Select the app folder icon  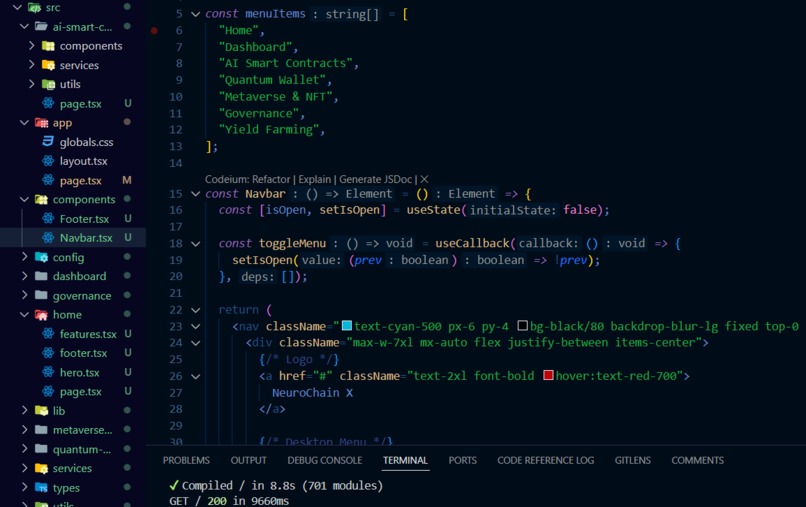[x=41, y=123]
